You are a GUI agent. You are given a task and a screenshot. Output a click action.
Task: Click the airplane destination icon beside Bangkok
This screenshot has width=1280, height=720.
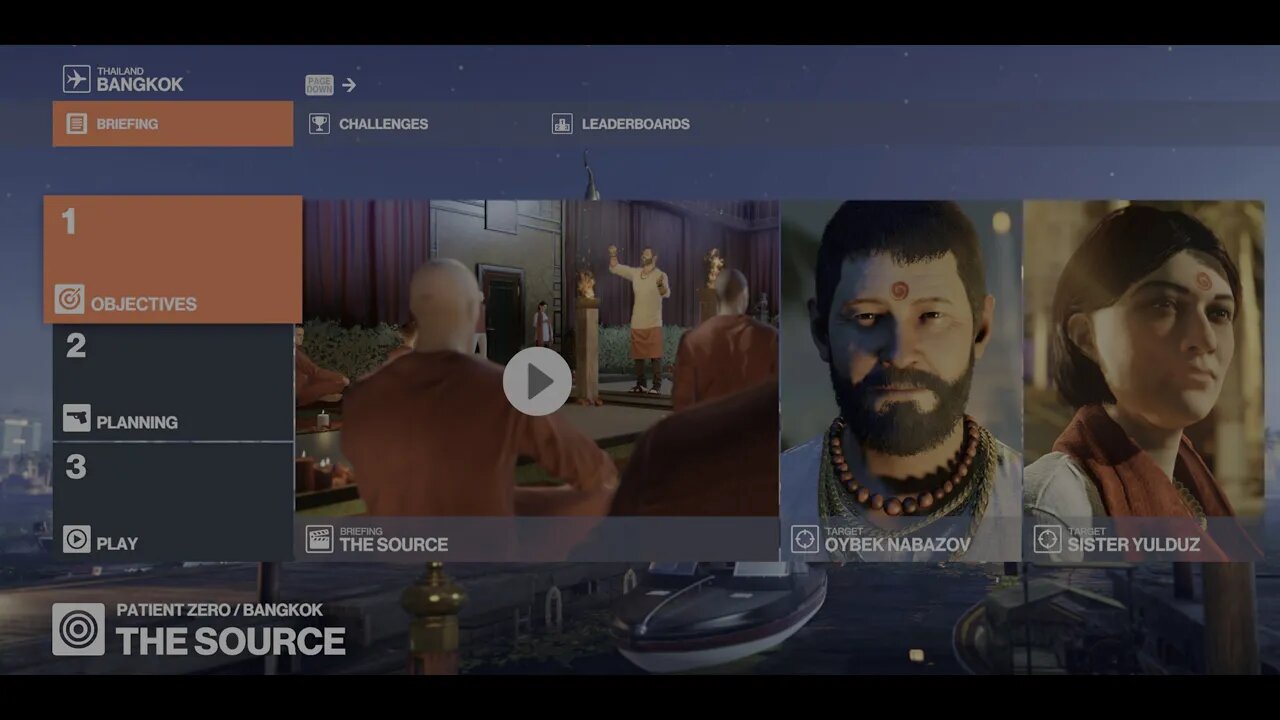click(76, 79)
